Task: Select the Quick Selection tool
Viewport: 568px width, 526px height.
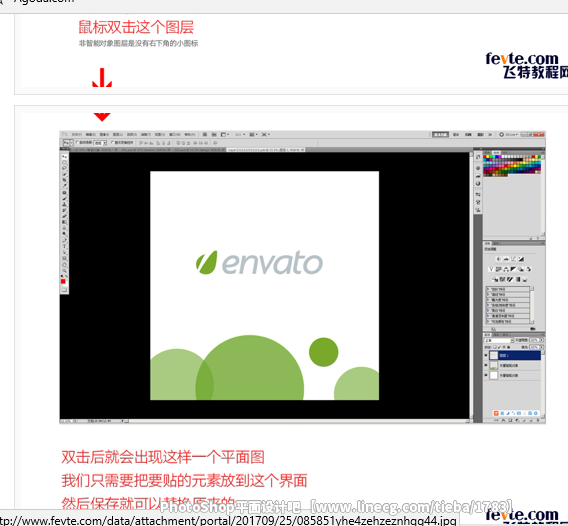Action: click(x=64, y=174)
